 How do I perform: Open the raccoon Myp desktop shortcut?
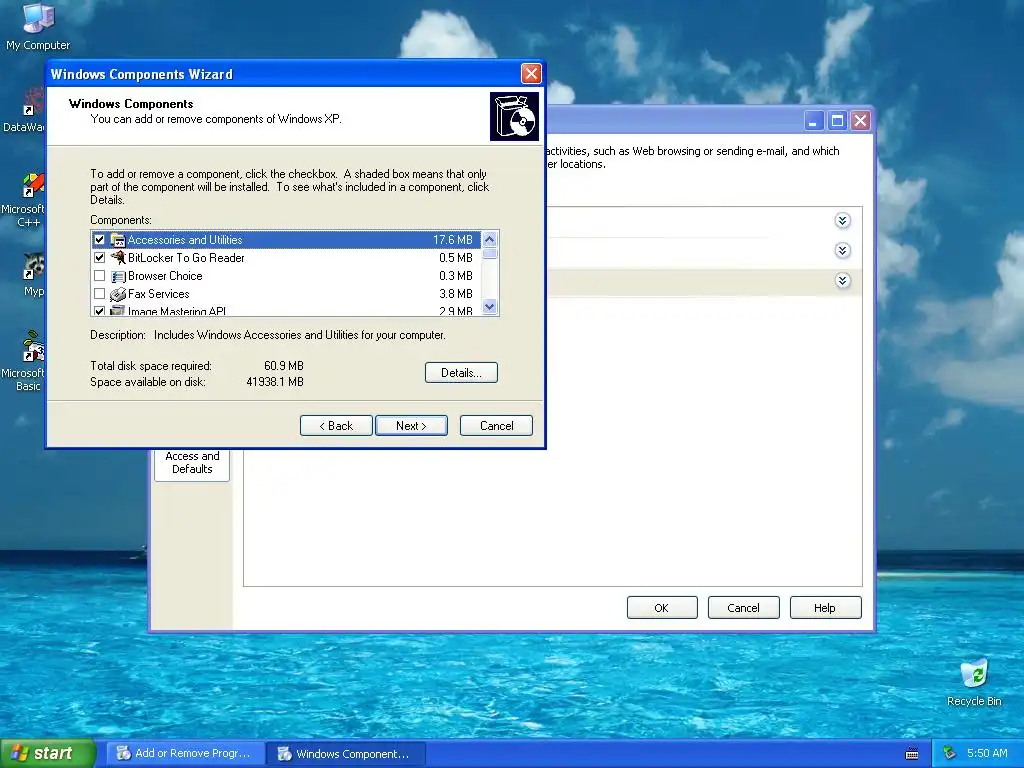33,276
